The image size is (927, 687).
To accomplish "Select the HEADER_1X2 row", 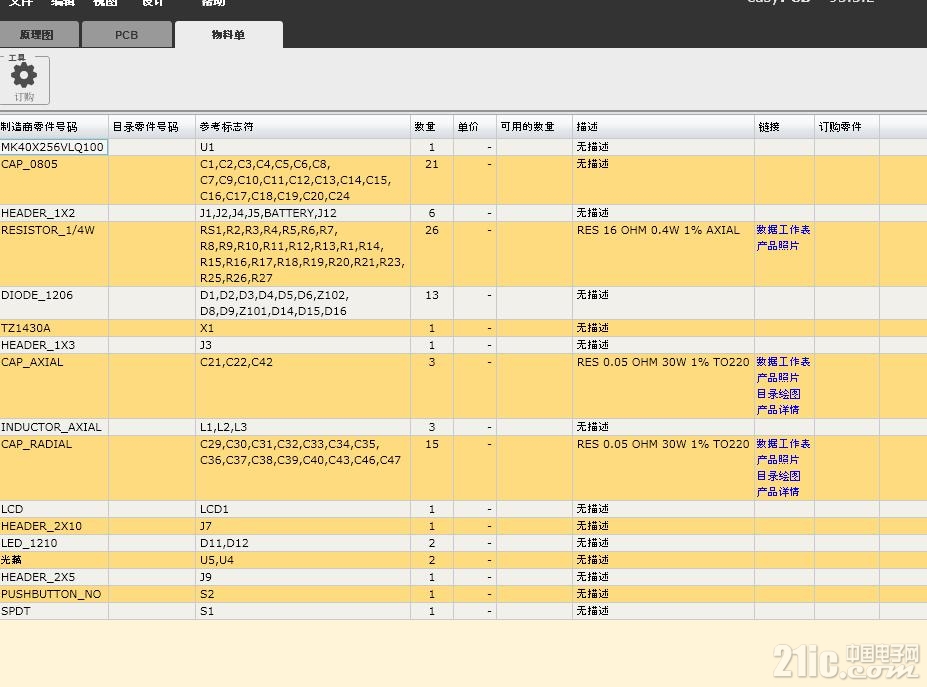I will (464, 213).
